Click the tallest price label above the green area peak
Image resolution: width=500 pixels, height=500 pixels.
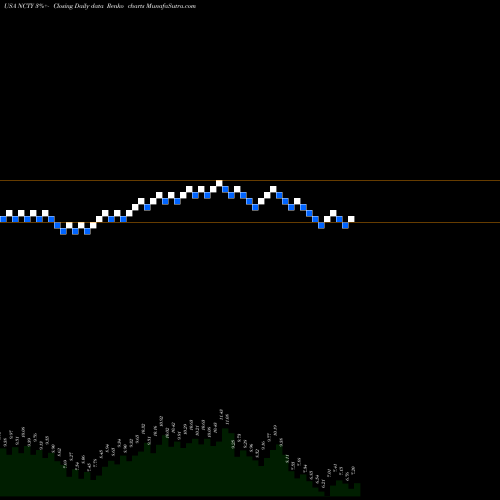coord(221,414)
